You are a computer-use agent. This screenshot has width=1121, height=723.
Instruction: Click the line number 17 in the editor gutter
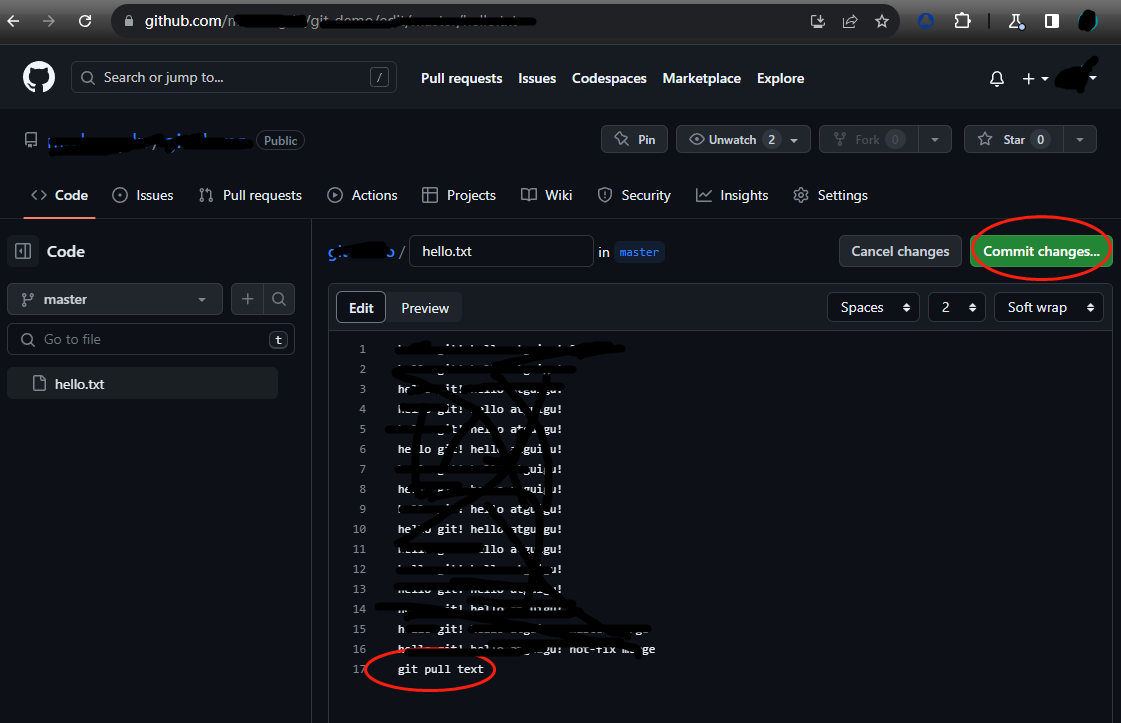359,669
